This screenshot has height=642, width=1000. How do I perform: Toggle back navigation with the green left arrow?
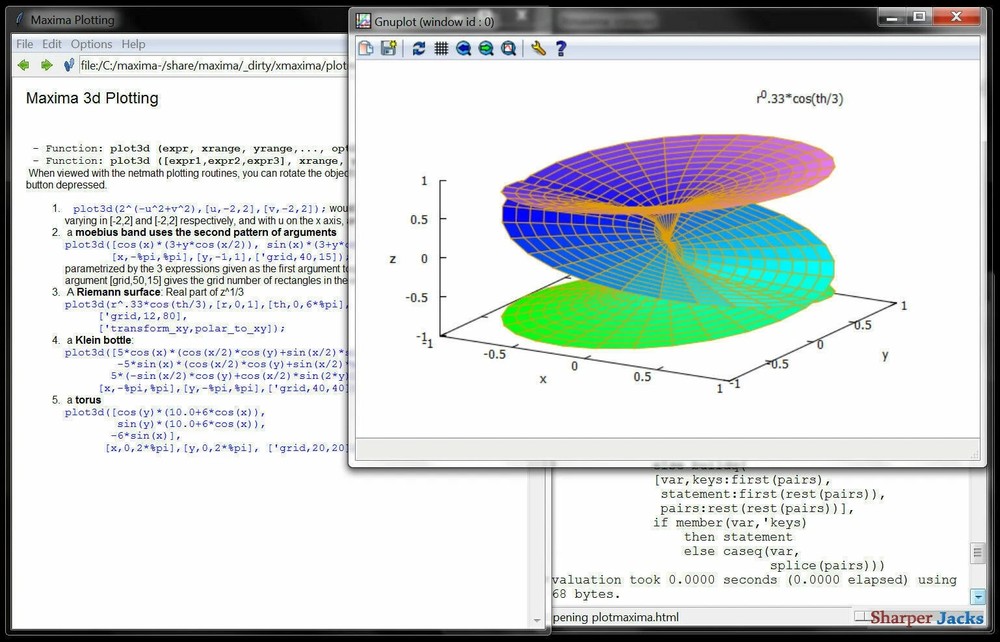coord(22,65)
